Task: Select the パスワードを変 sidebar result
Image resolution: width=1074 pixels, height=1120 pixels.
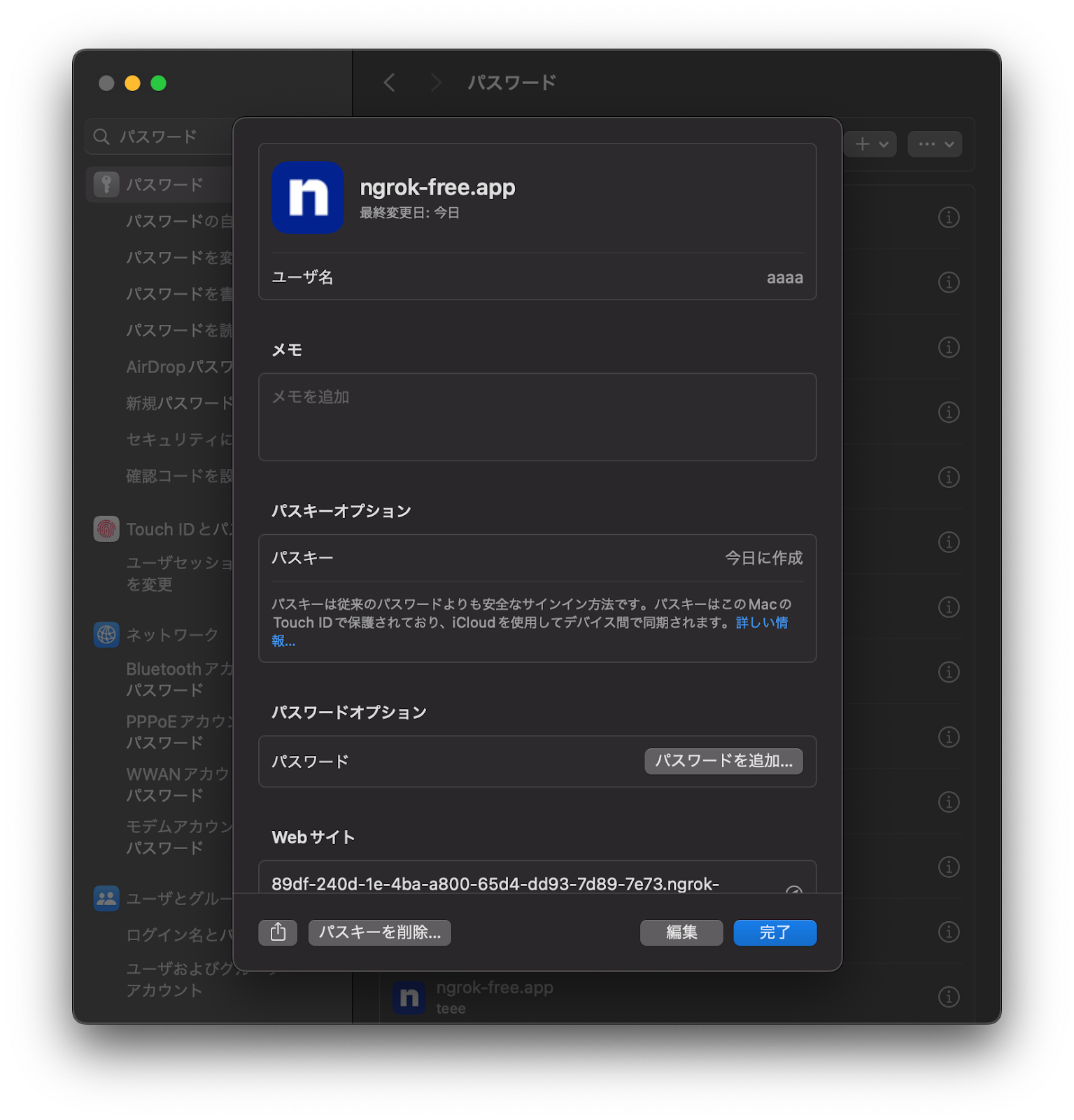Action: tap(179, 258)
